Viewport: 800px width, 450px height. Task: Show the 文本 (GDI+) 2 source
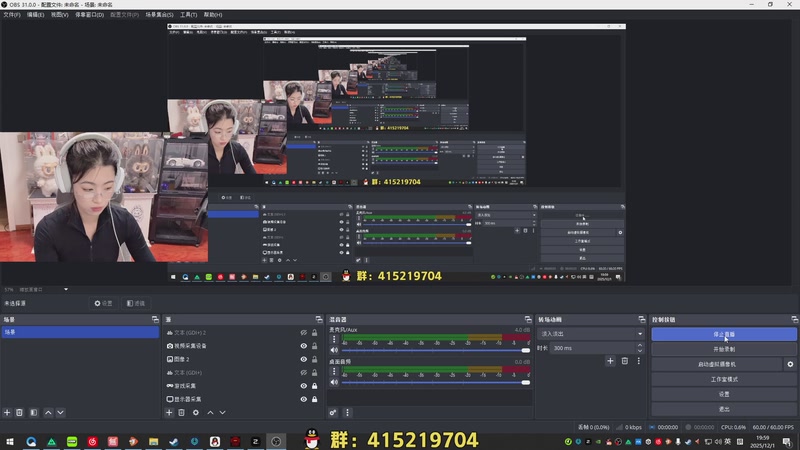click(304, 333)
